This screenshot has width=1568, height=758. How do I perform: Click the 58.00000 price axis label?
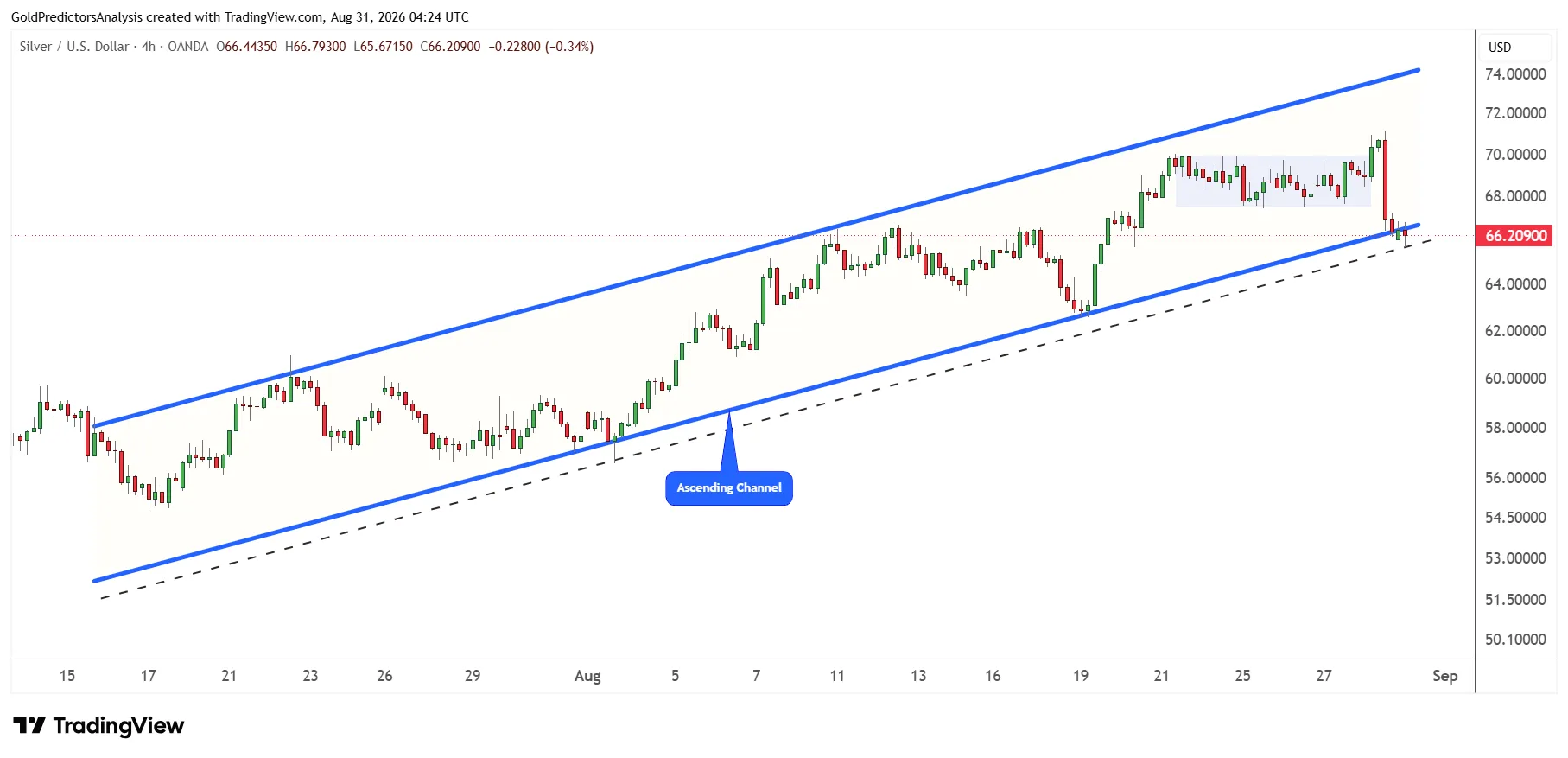coord(1515,428)
